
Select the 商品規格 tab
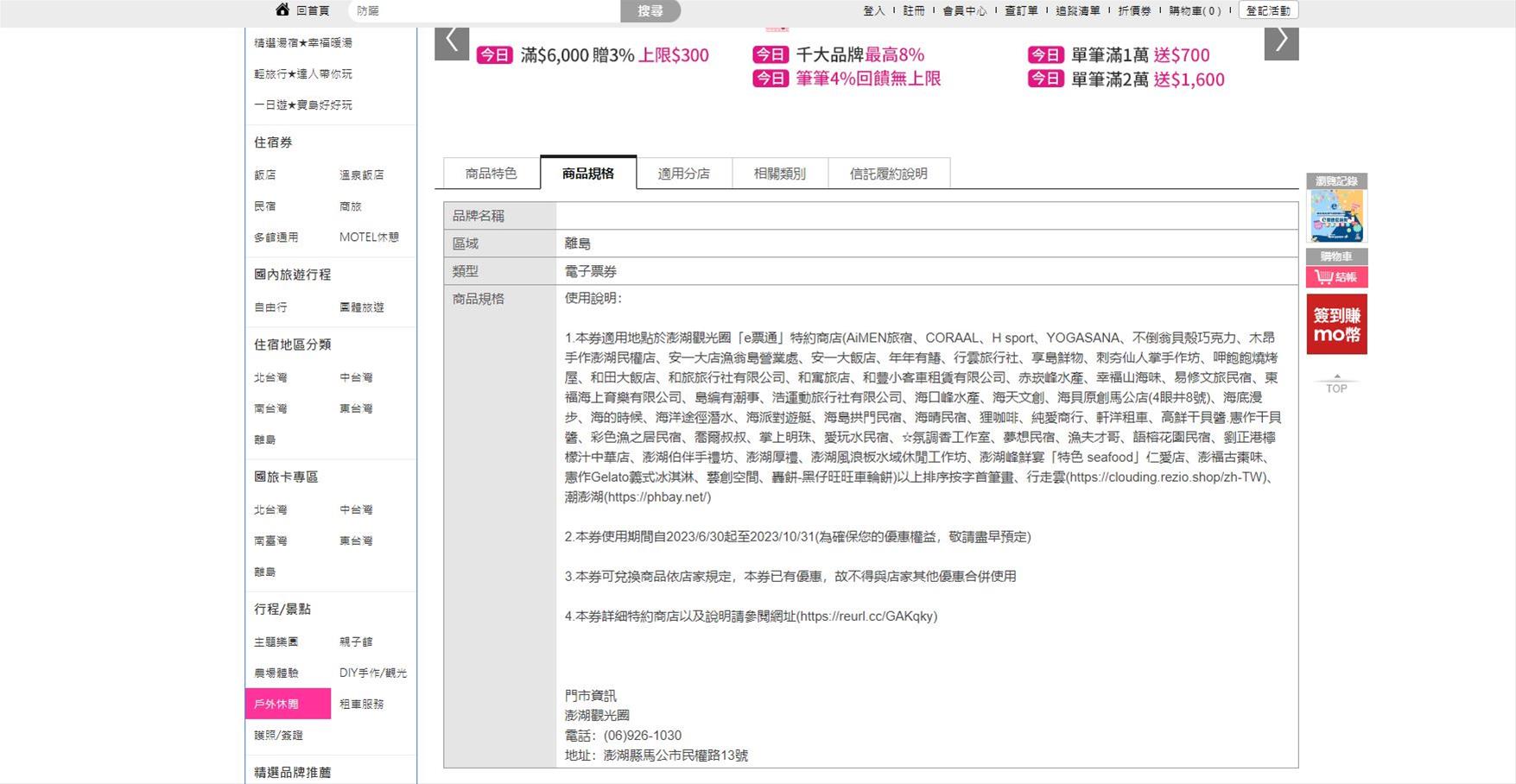(588, 173)
